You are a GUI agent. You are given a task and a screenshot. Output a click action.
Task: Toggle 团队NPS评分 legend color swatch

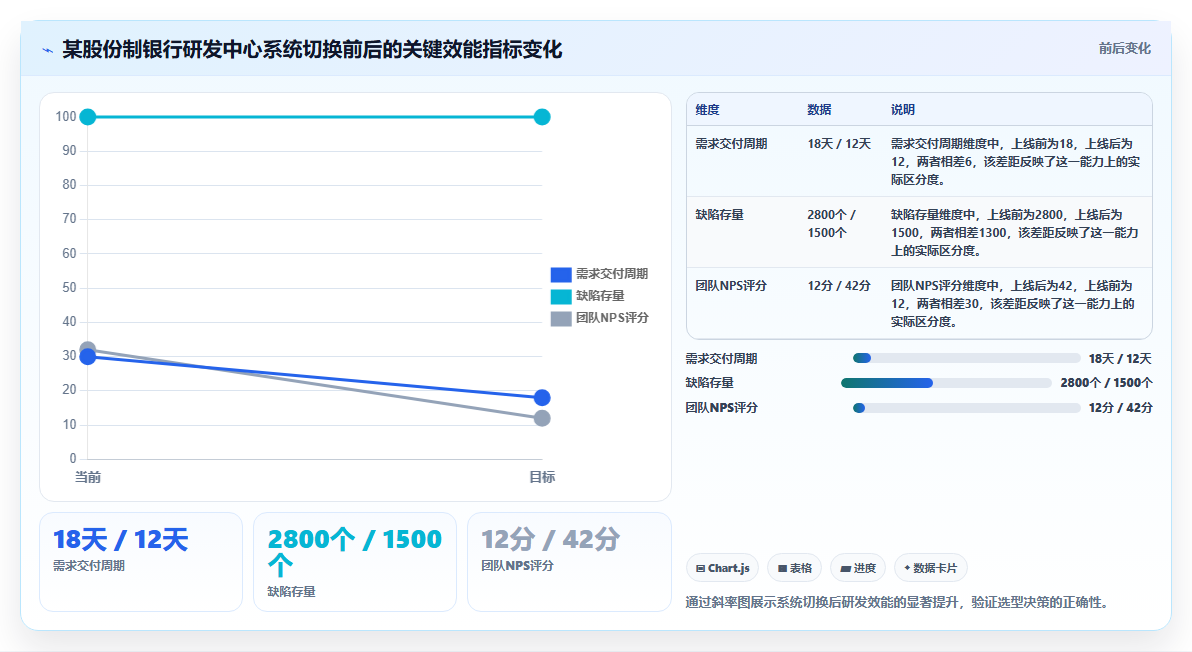(x=561, y=318)
